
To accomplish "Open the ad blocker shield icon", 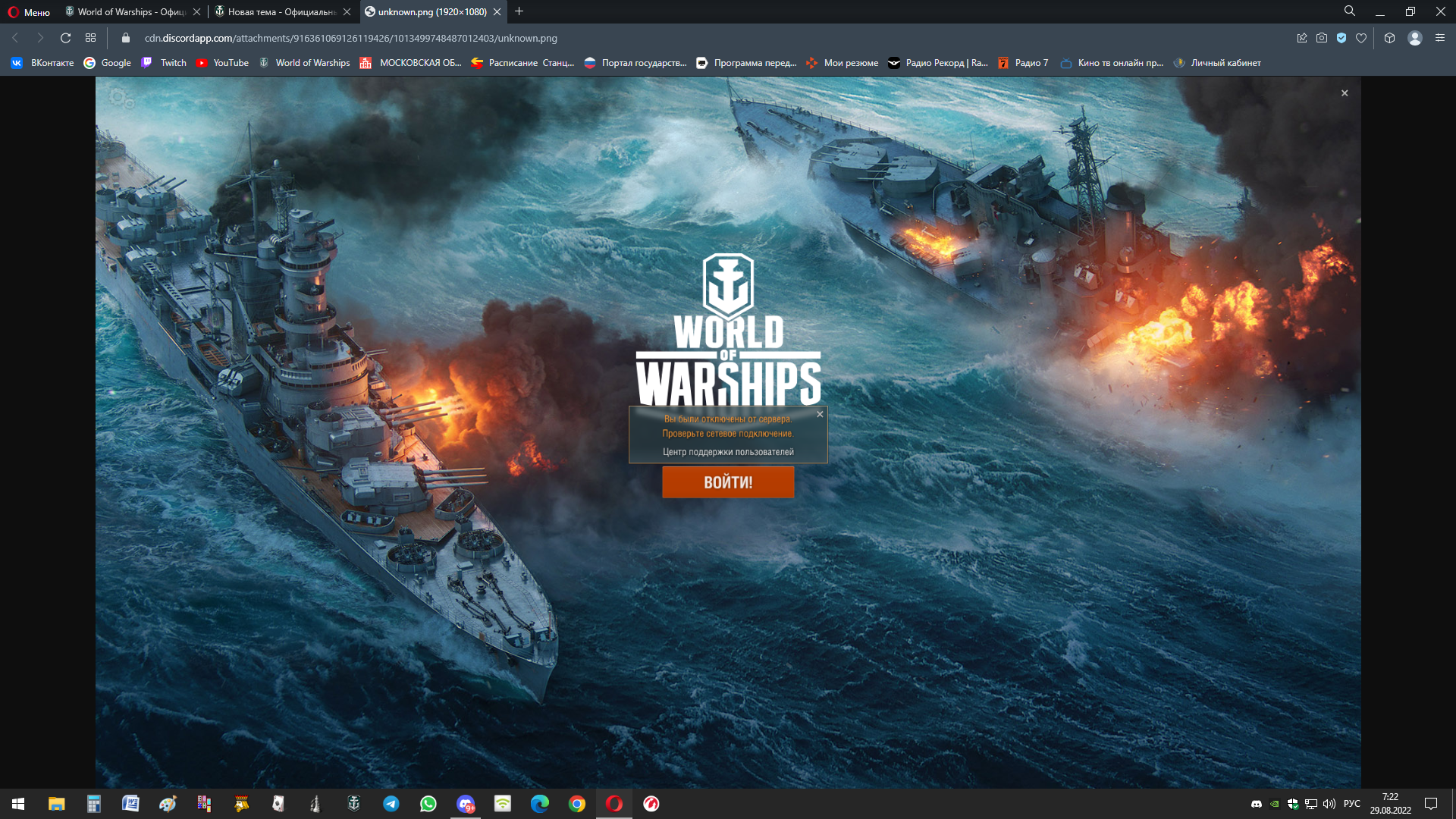I will point(1341,38).
